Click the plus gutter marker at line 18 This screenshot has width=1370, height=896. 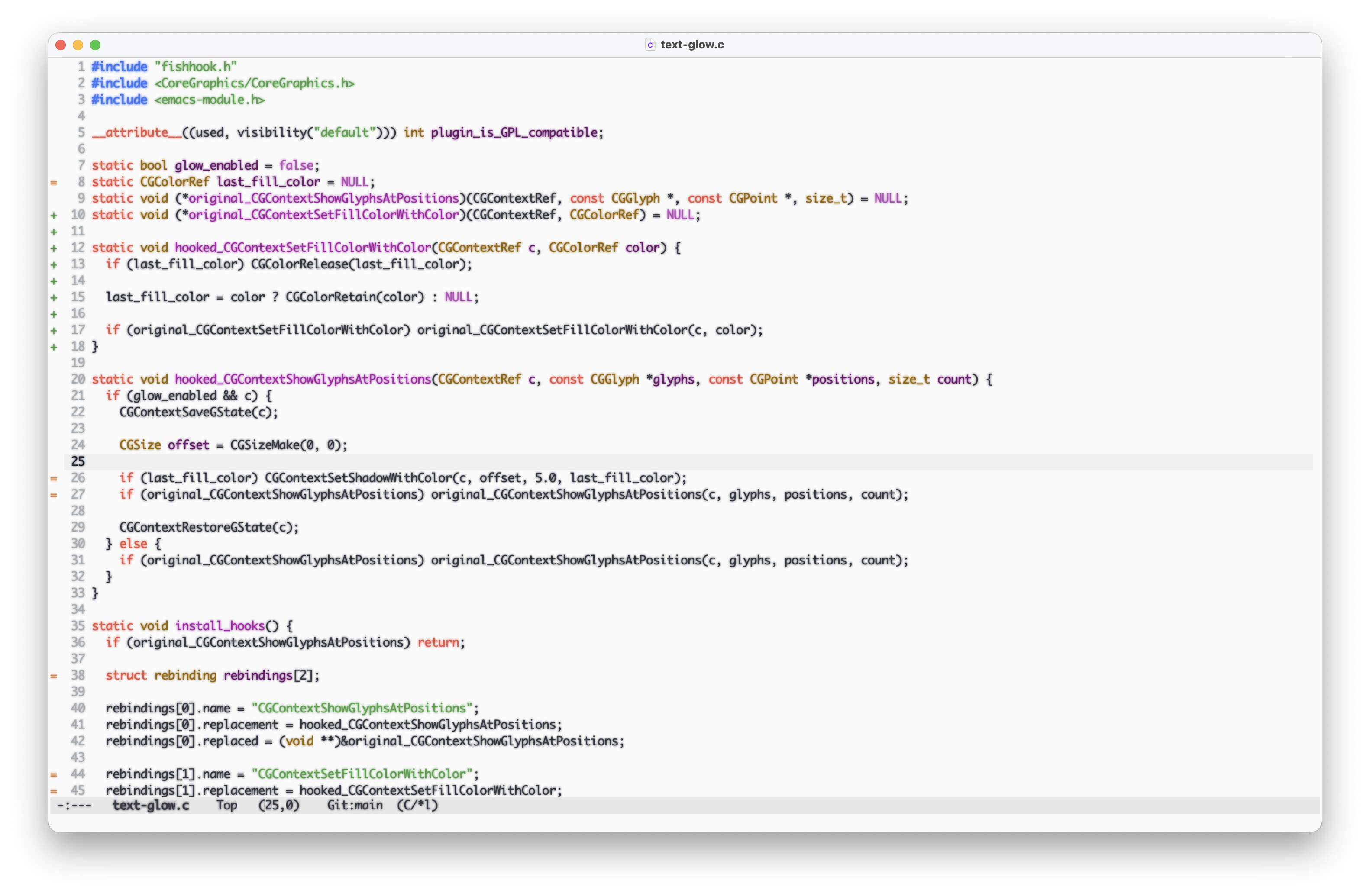pyautogui.click(x=54, y=346)
